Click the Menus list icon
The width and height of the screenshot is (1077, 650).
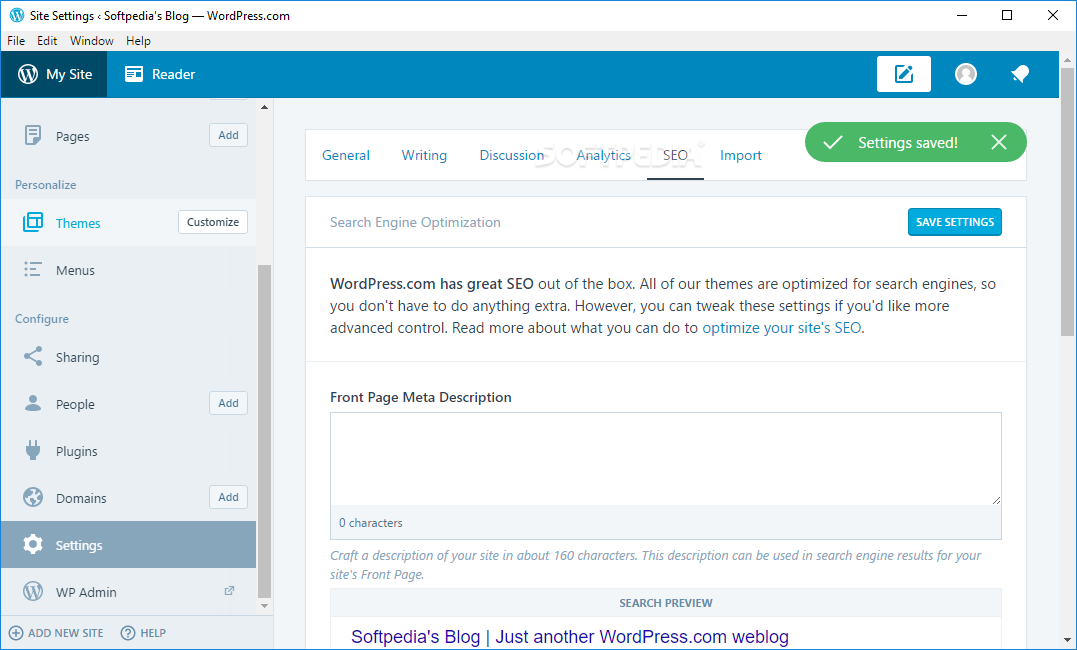coord(32,269)
